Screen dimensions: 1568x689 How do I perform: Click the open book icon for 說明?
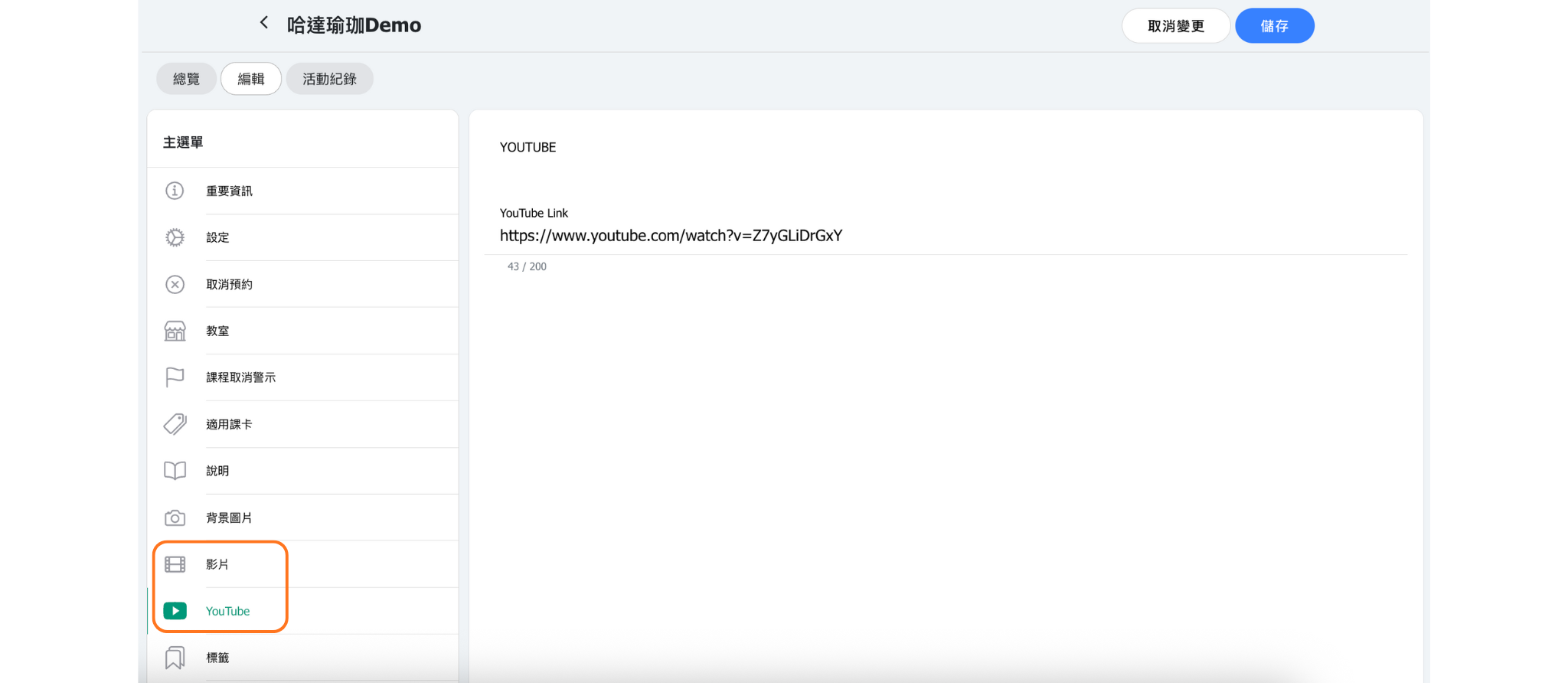(175, 471)
